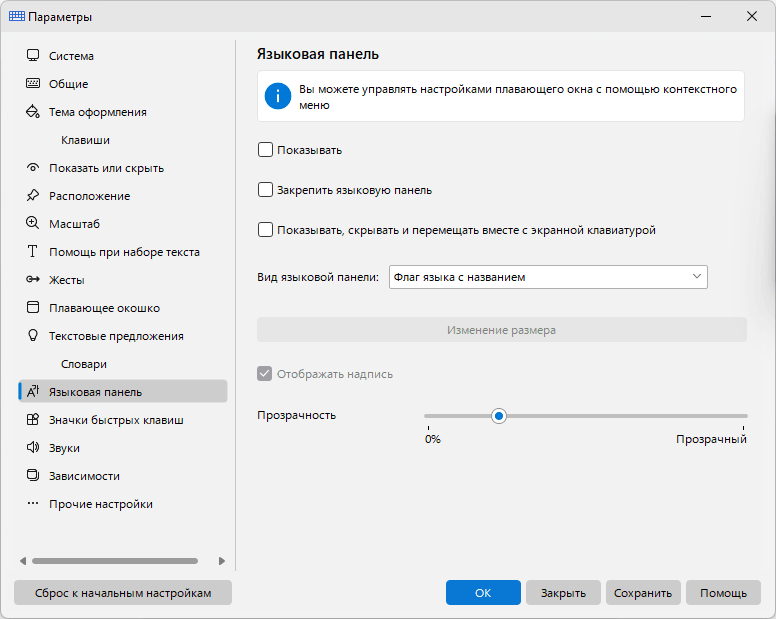This screenshot has width=776, height=619.
Task: Click Сброс к начальным настройкам button
Action: 123,593
